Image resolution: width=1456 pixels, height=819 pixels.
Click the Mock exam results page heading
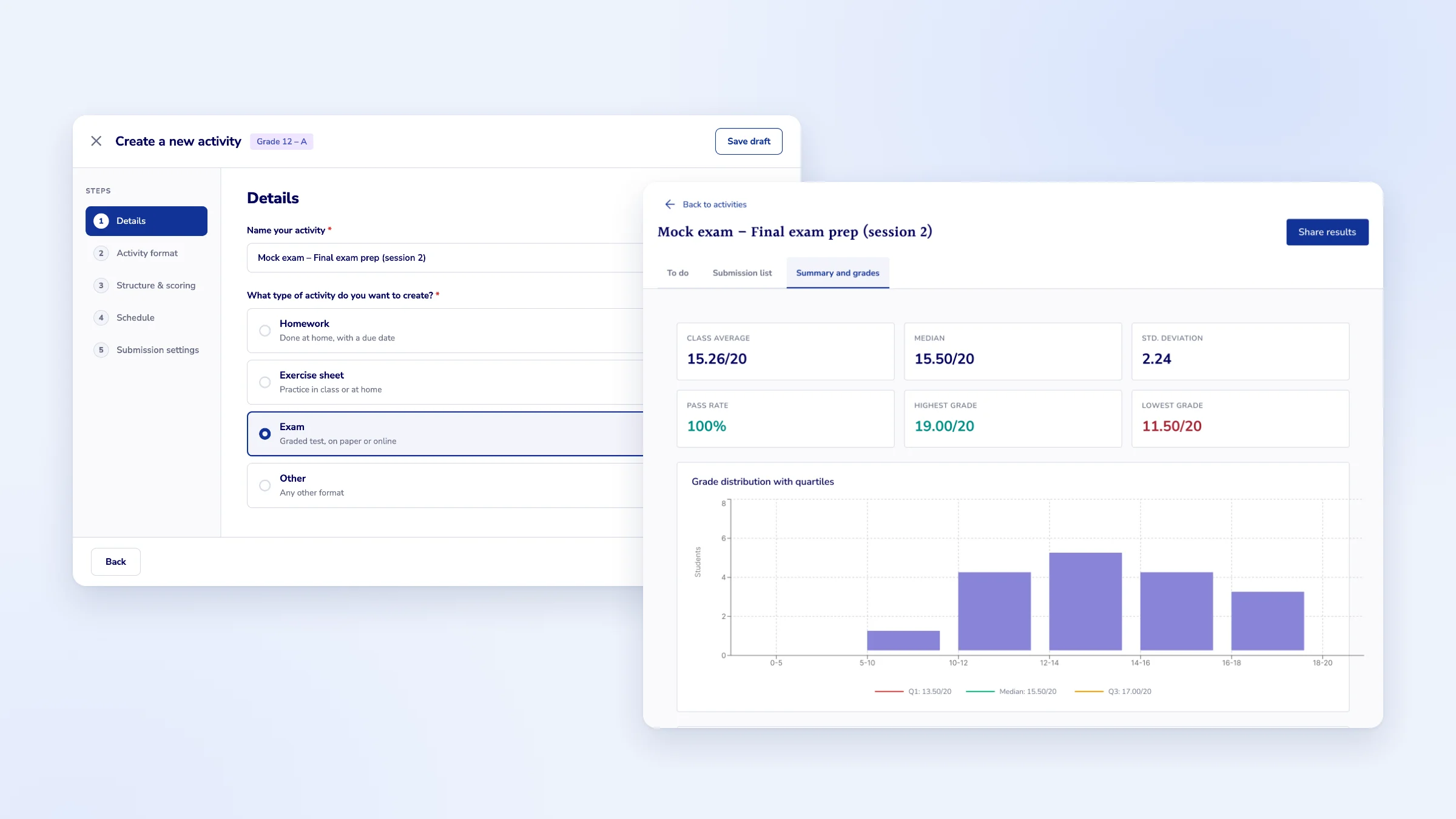click(x=795, y=232)
